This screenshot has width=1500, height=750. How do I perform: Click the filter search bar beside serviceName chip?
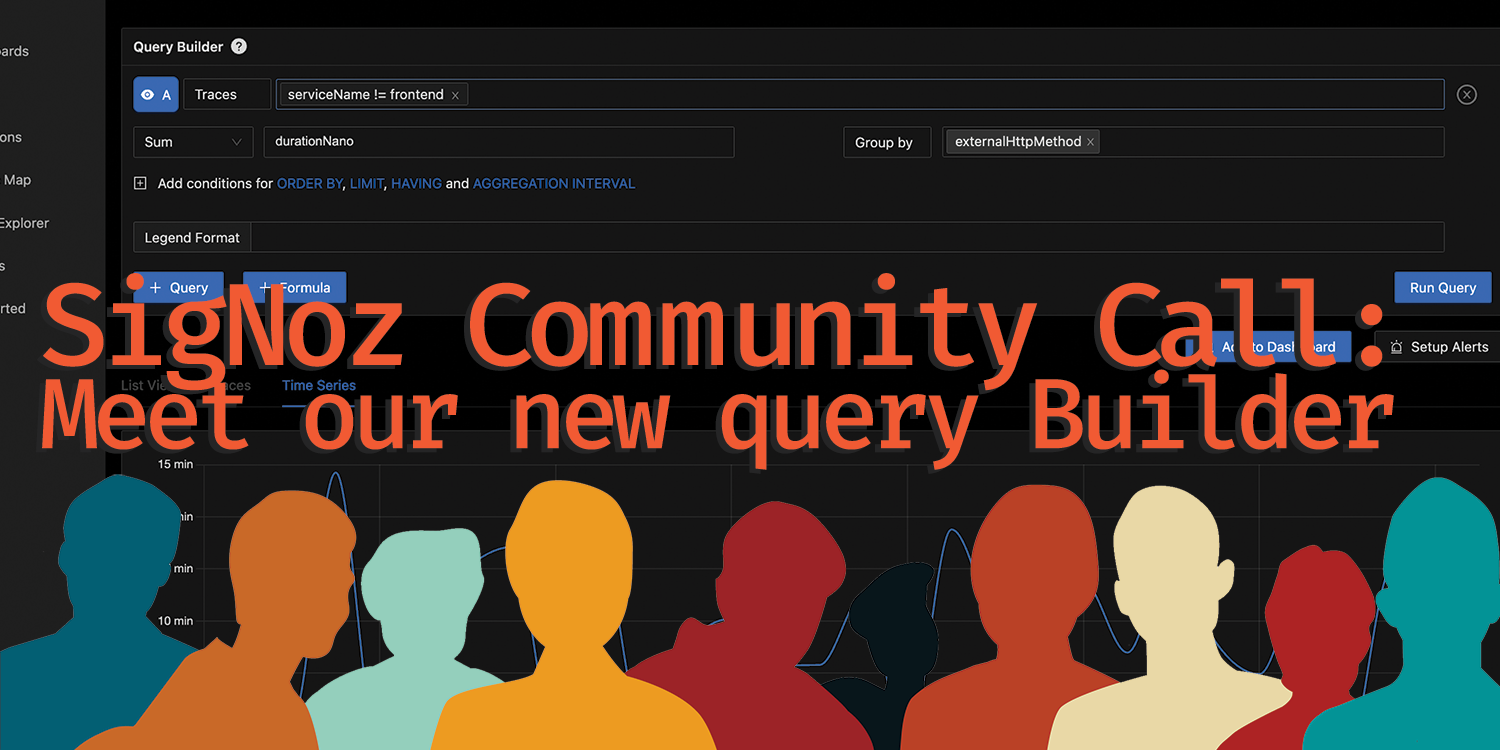(955, 95)
